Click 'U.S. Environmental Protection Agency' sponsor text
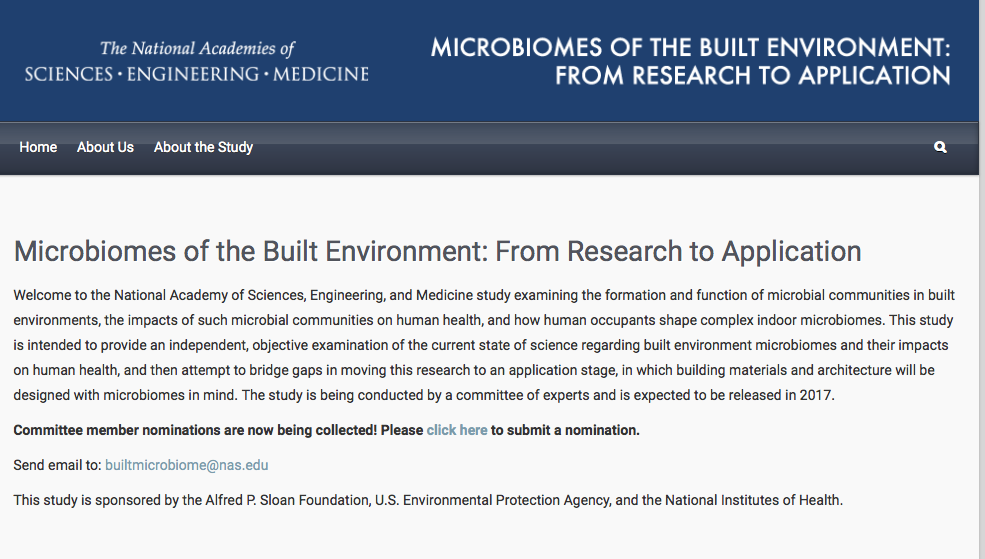This screenshot has height=559, width=985. point(492,501)
